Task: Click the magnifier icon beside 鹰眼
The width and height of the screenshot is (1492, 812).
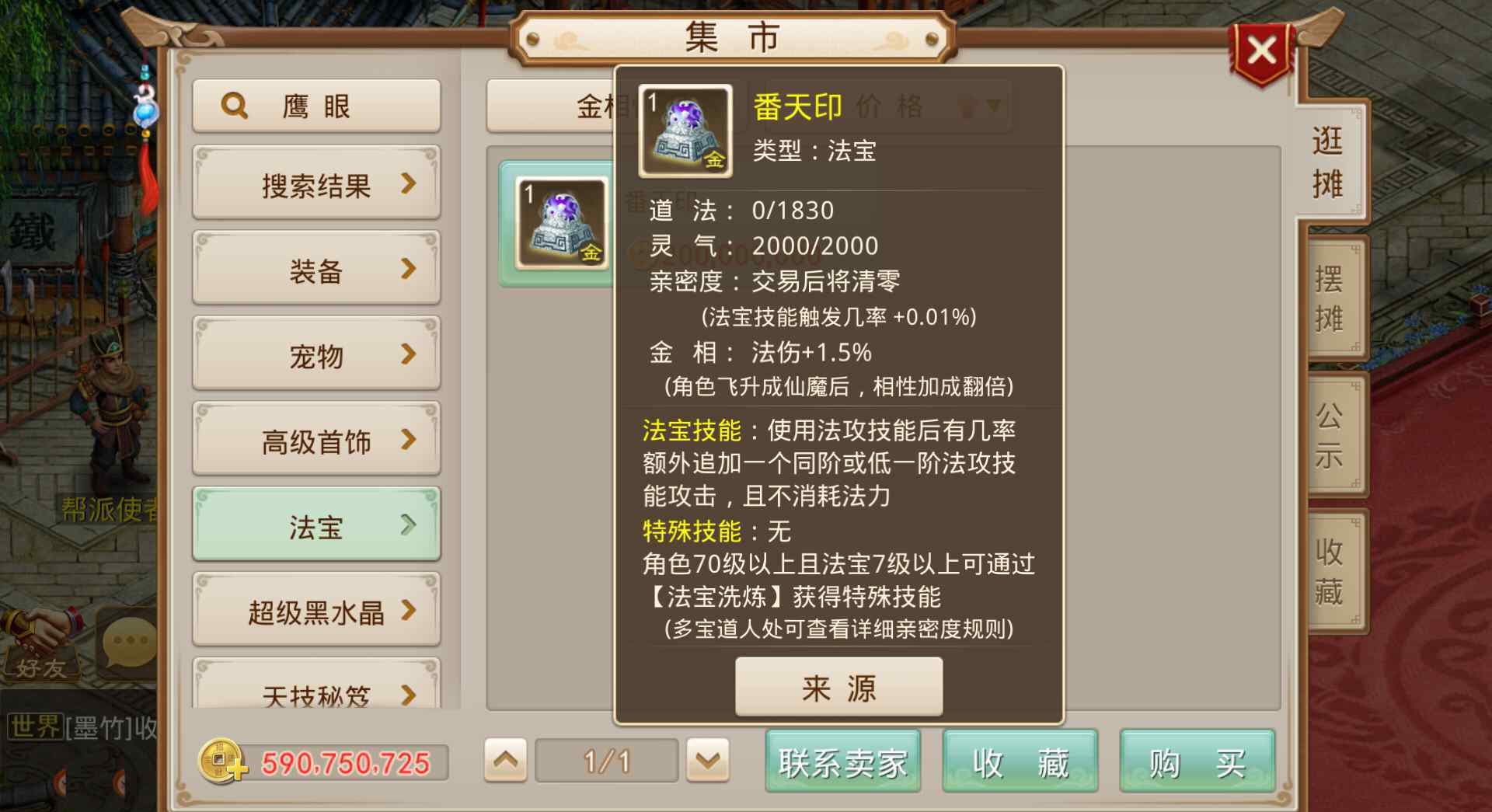Action: (x=234, y=105)
